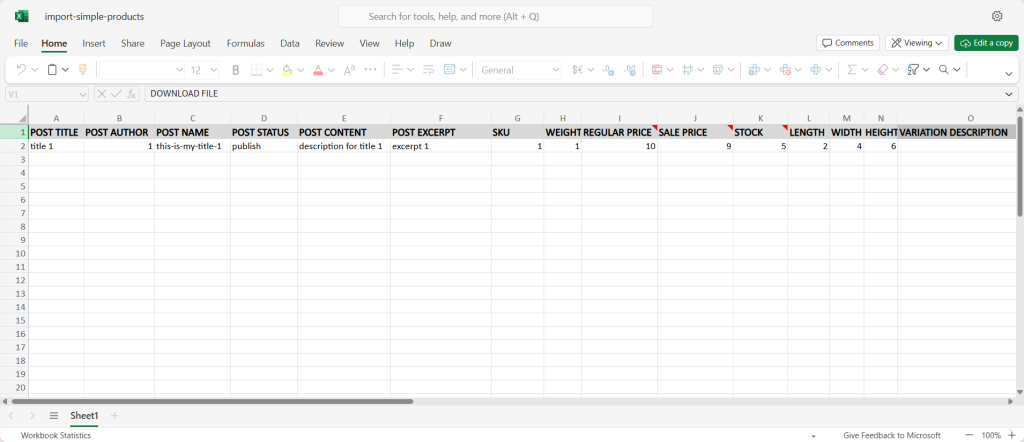Click the Fill Color bucket icon
Image resolution: width=1024 pixels, height=442 pixels.
287,70
